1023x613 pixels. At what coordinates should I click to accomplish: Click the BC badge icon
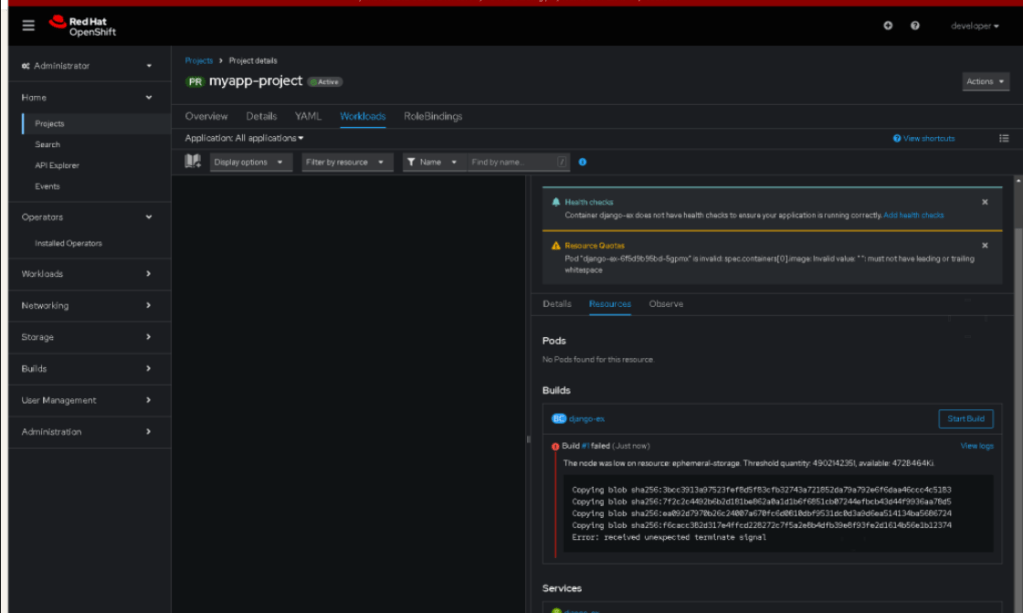click(x=558, y=419)
